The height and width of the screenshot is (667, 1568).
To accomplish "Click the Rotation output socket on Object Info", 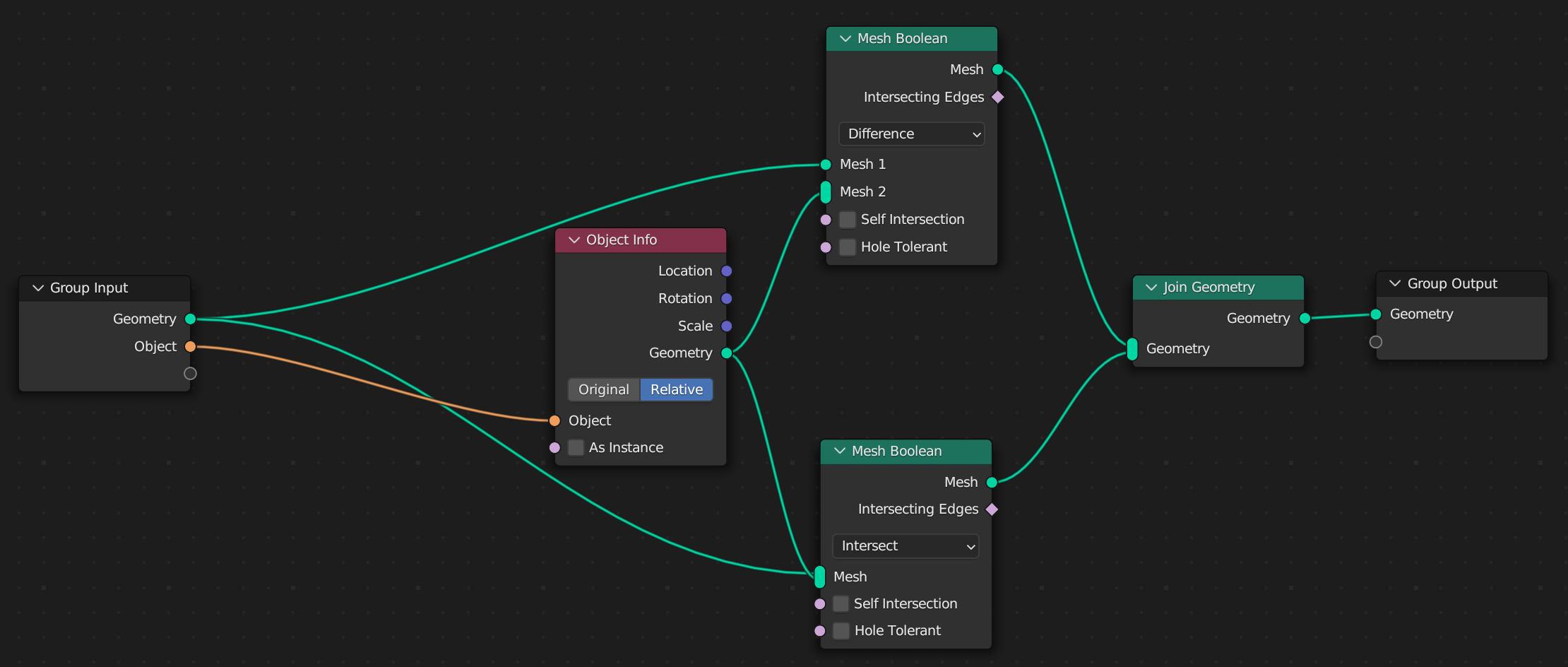I will pos(726,298).
